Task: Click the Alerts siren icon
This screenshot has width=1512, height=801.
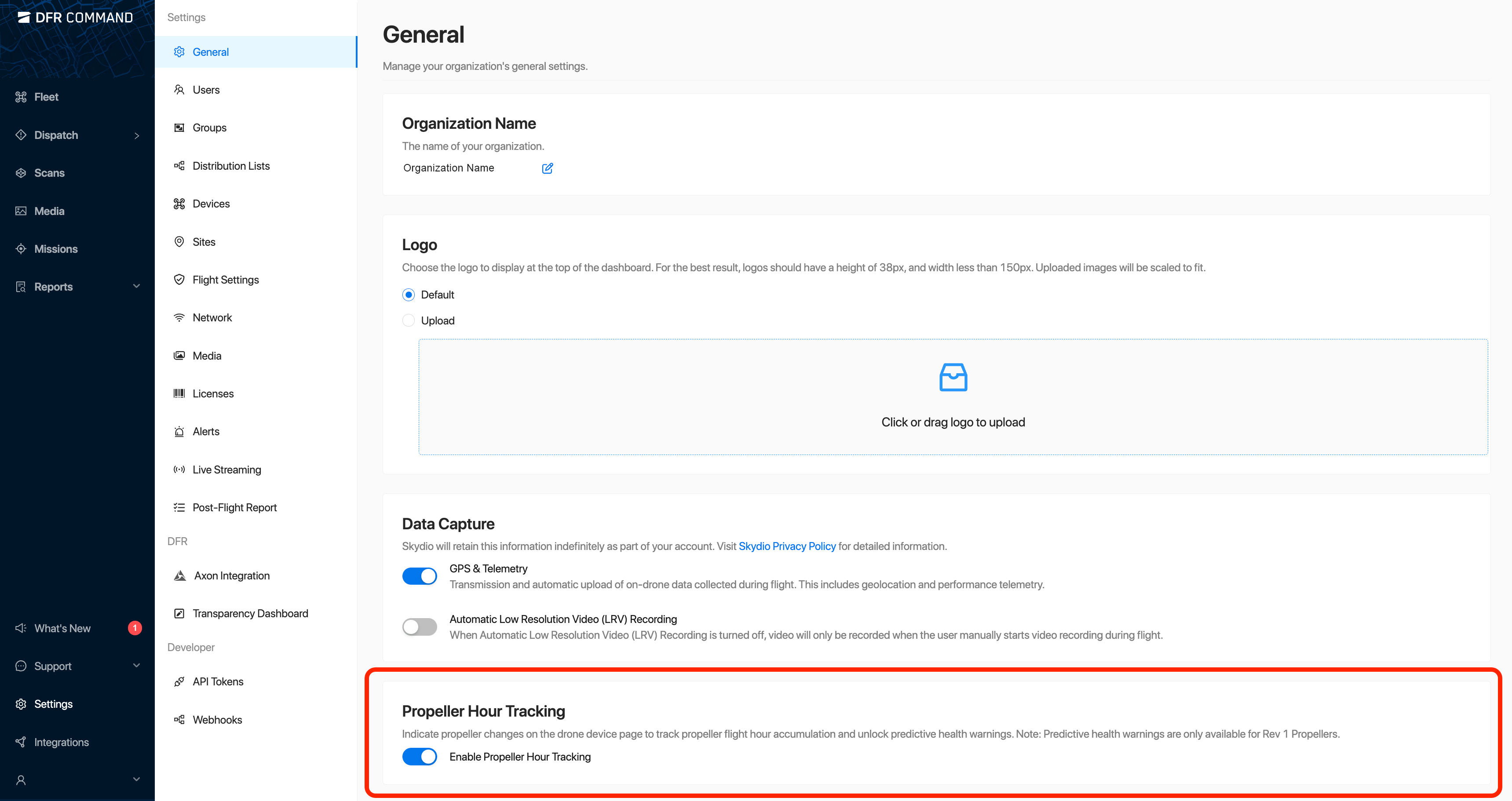Action: 179,432
